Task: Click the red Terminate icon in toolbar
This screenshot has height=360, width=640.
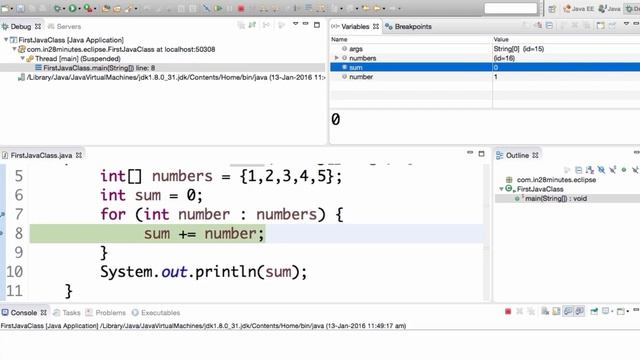Action: [241, 8]
